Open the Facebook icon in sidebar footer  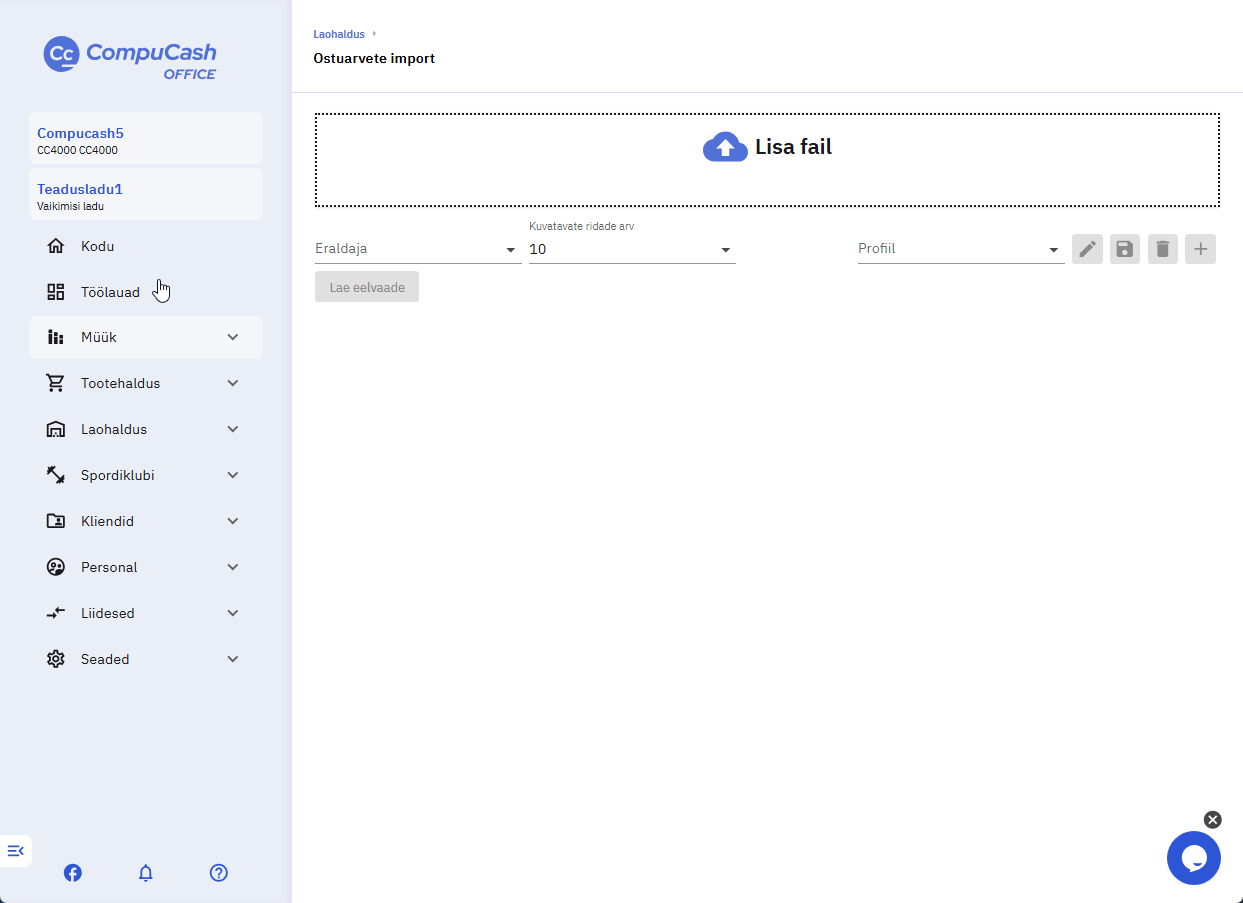[73, 873]
